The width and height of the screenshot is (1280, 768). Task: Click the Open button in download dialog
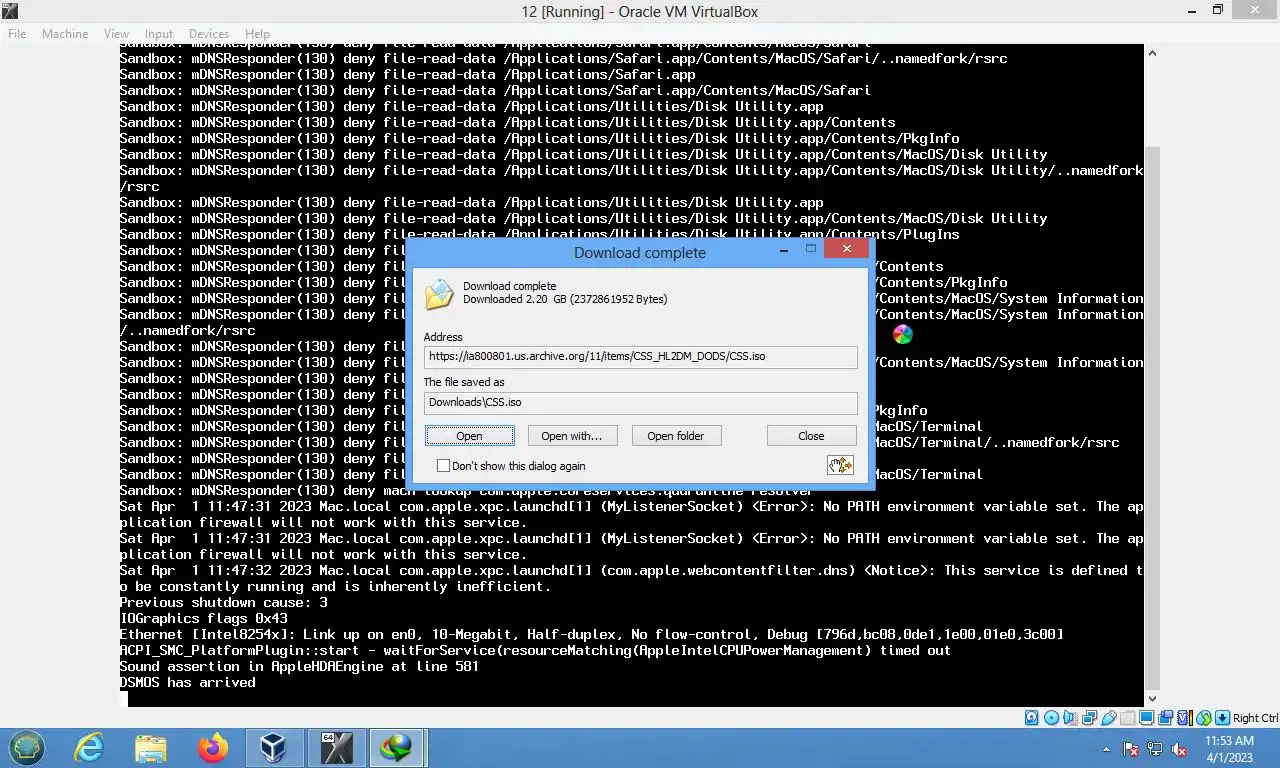469,436
